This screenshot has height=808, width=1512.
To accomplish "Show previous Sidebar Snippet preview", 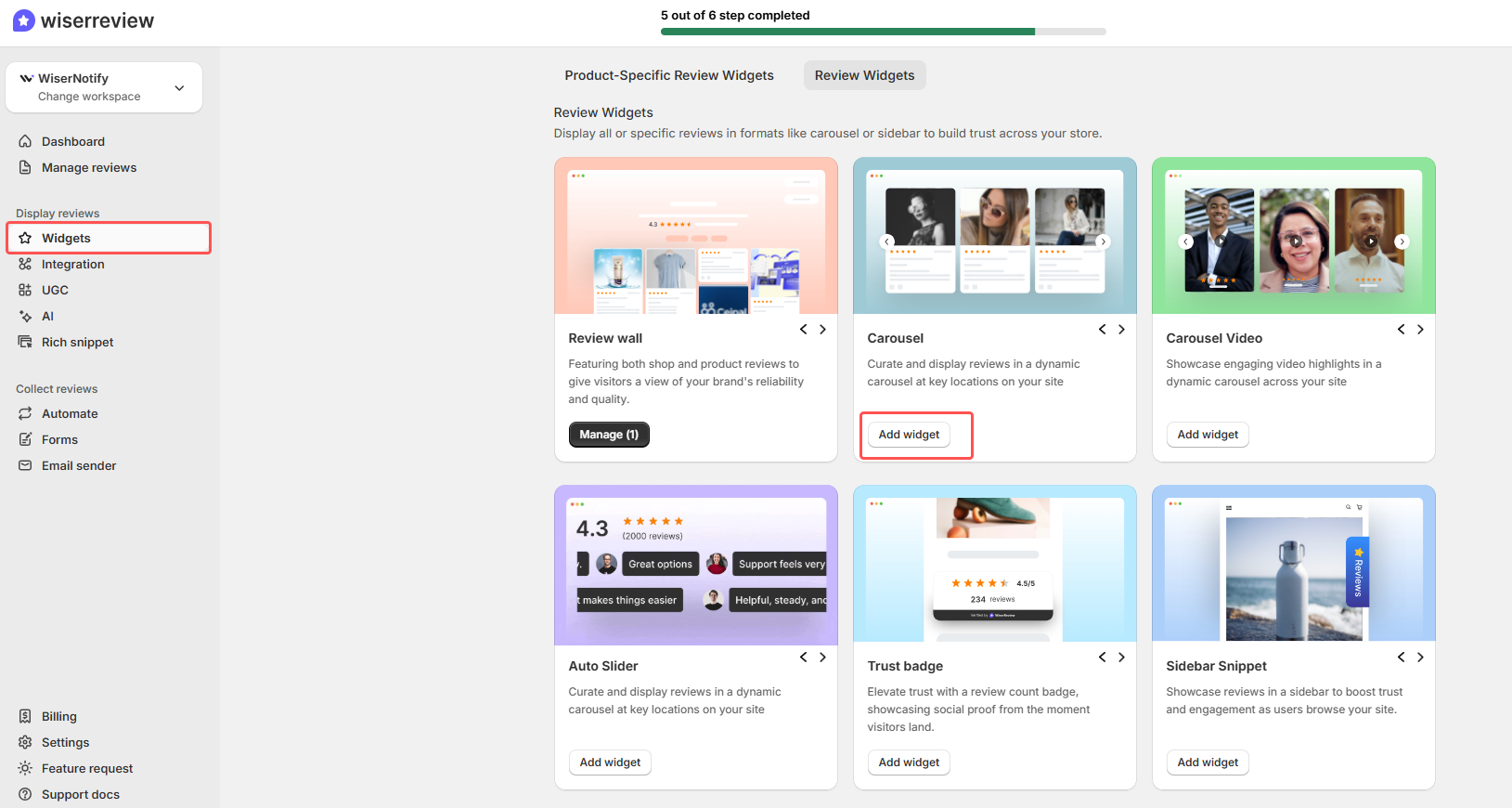I will click(x=1402, y=657).
